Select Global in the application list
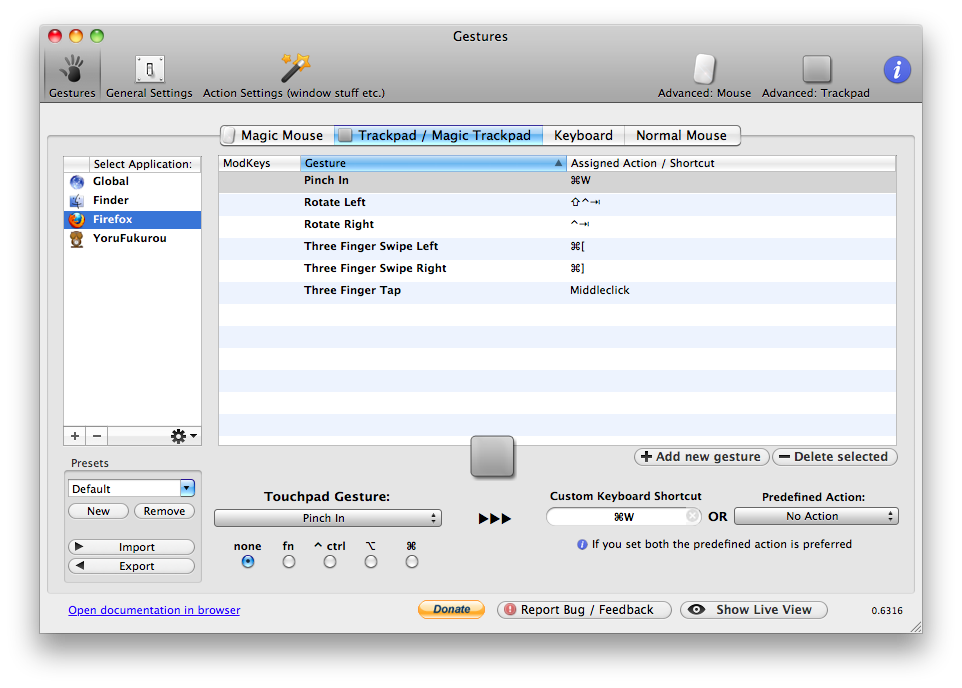The width and height of the screenshot is (962, 688). pos(133,182)
